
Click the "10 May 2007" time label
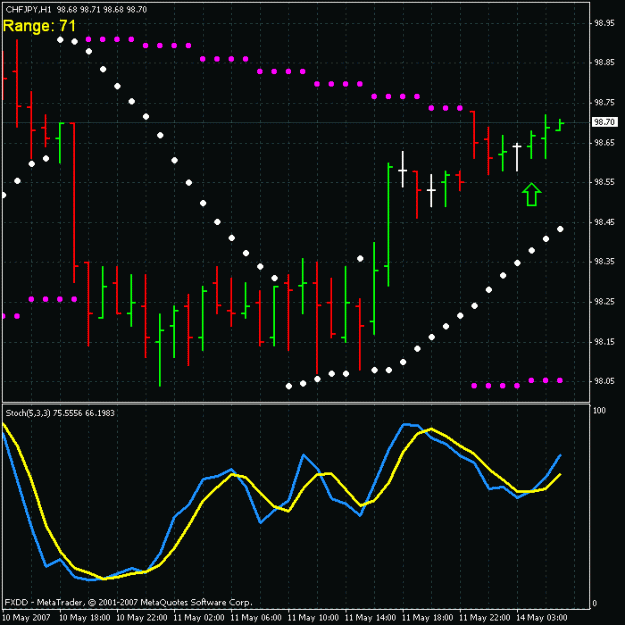[x=26, y=618]
